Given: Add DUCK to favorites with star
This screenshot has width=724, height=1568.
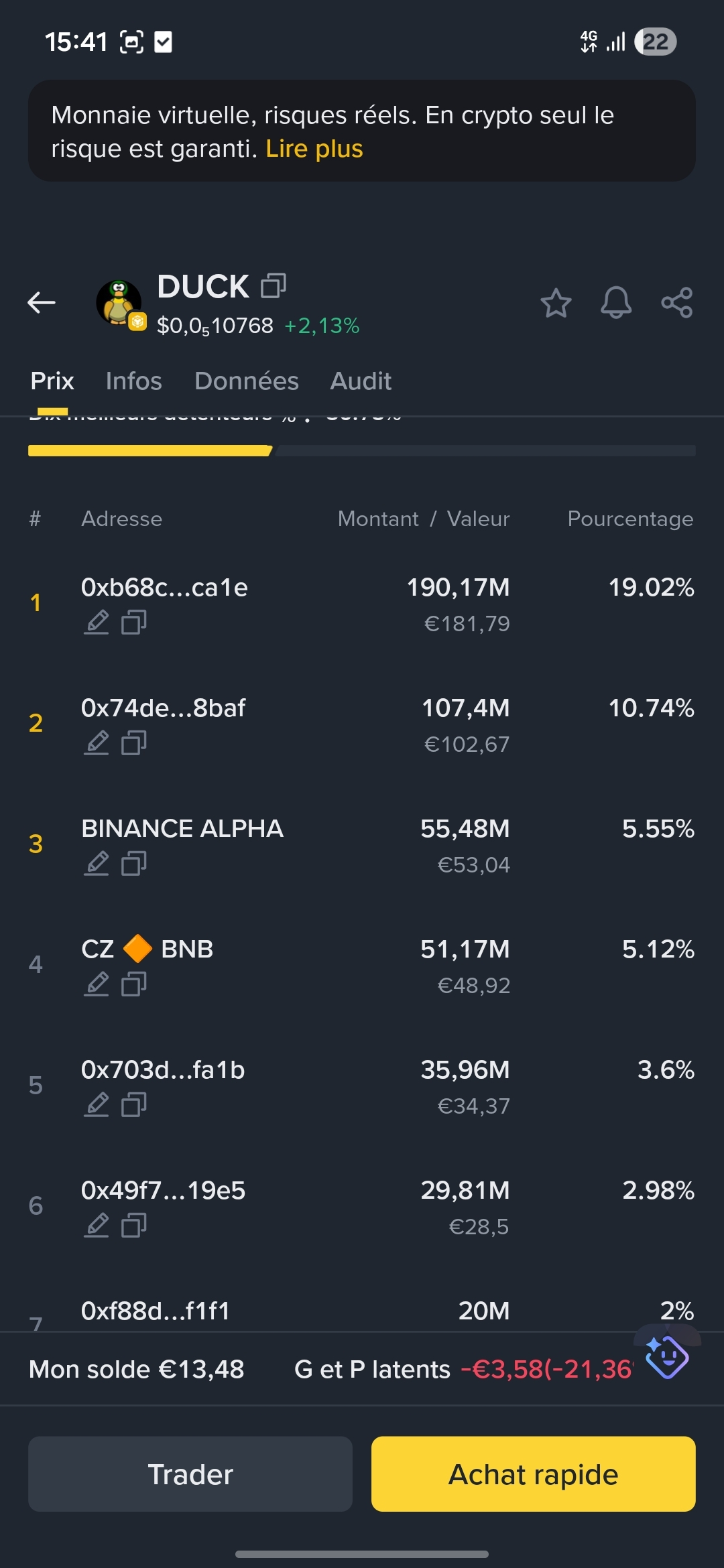Looking at the screenshot, I should (x=556, y=303).
